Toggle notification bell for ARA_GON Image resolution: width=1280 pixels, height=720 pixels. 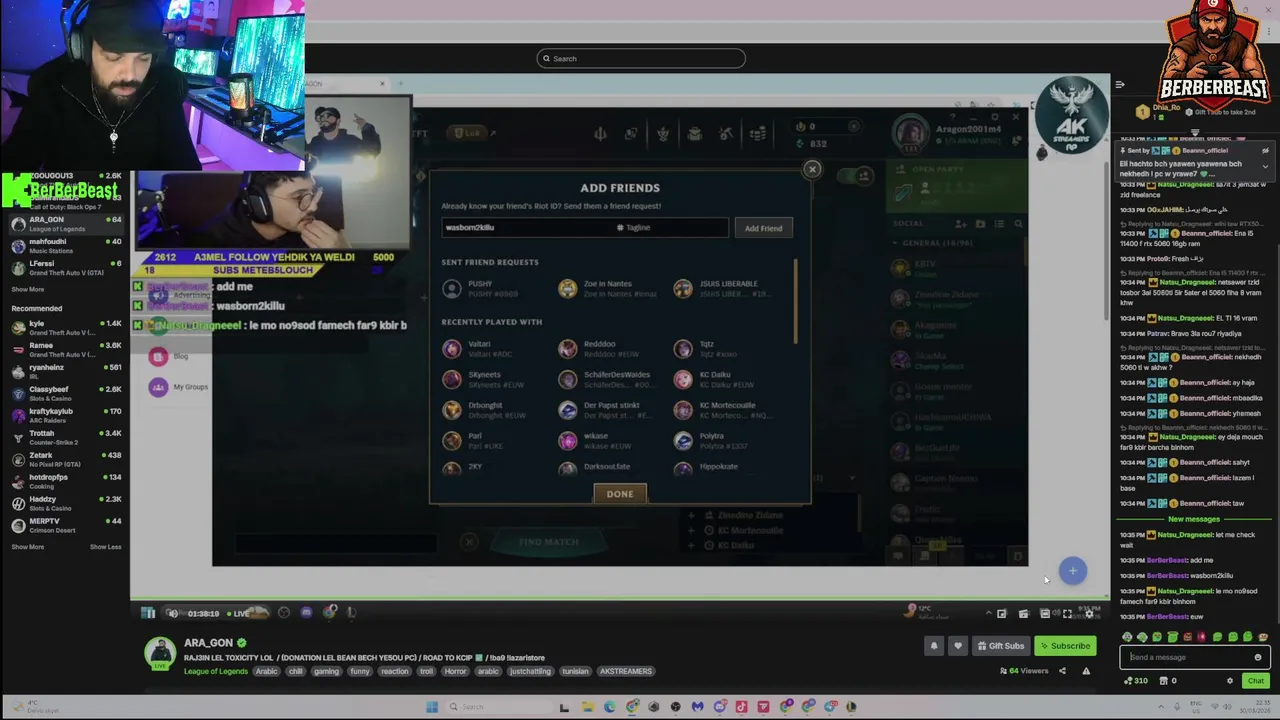coord(934,646)
